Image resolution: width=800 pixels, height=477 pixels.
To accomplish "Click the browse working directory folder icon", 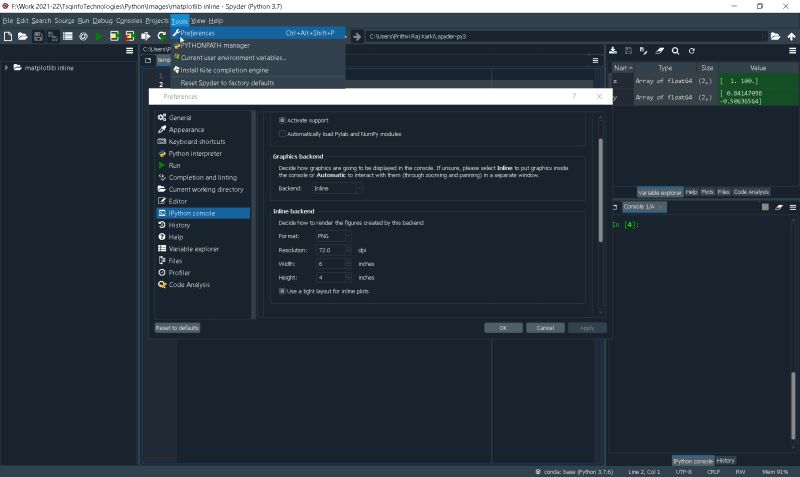I will [776, 36].
